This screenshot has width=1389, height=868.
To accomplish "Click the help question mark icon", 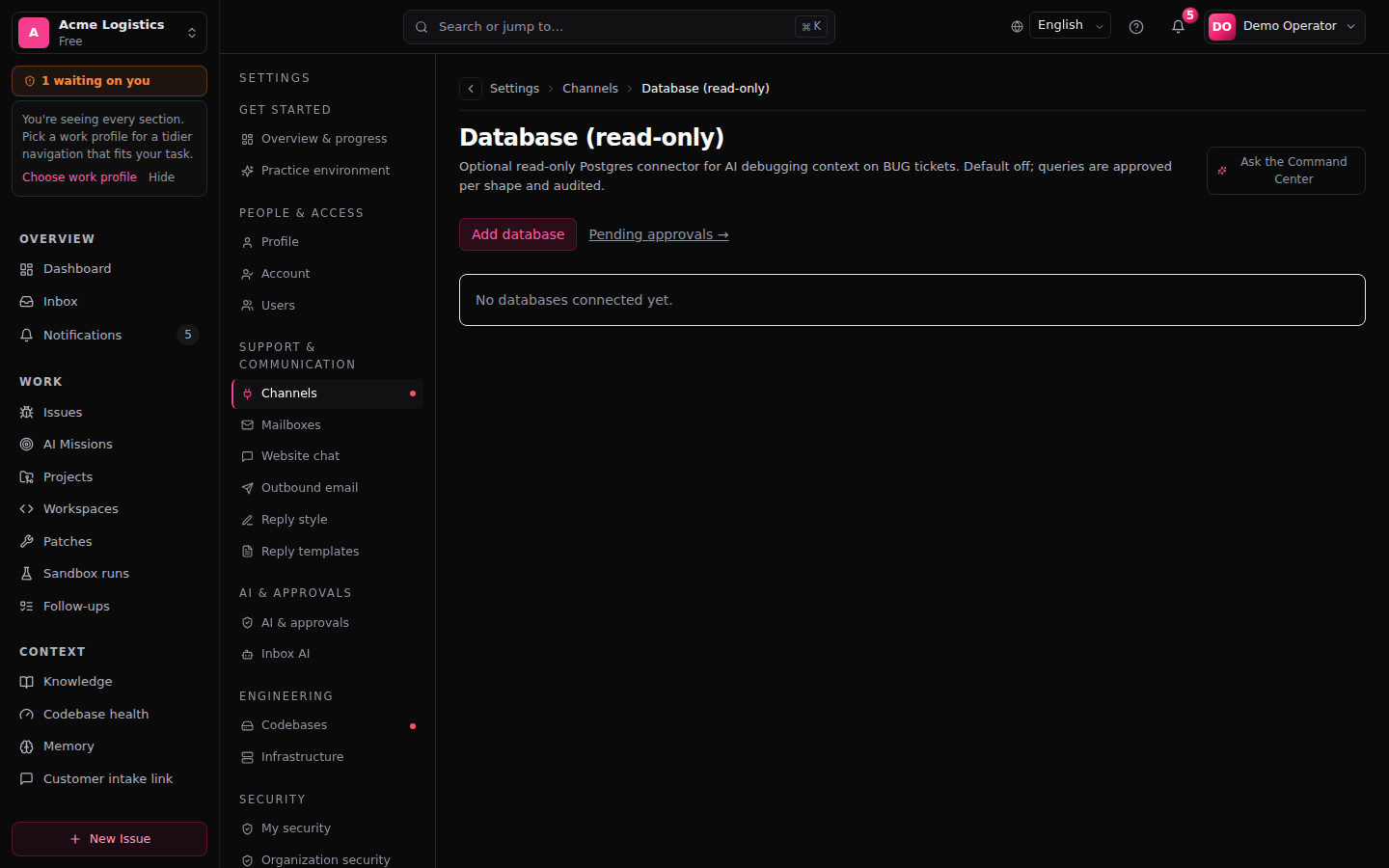I will tap(1136, 27).
